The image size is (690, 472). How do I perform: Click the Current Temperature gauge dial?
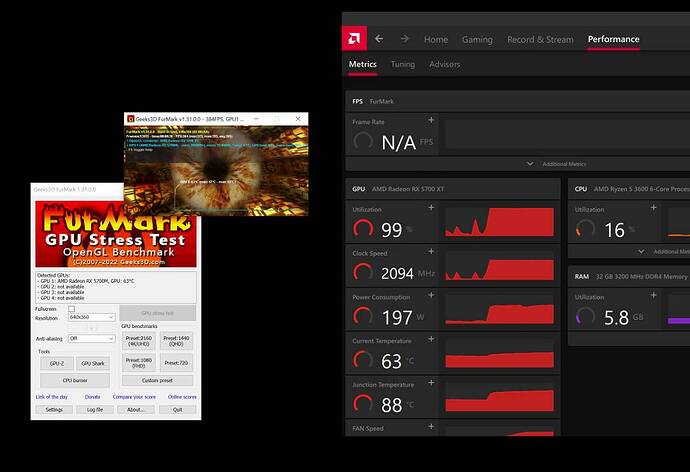(x=363, y=360)
